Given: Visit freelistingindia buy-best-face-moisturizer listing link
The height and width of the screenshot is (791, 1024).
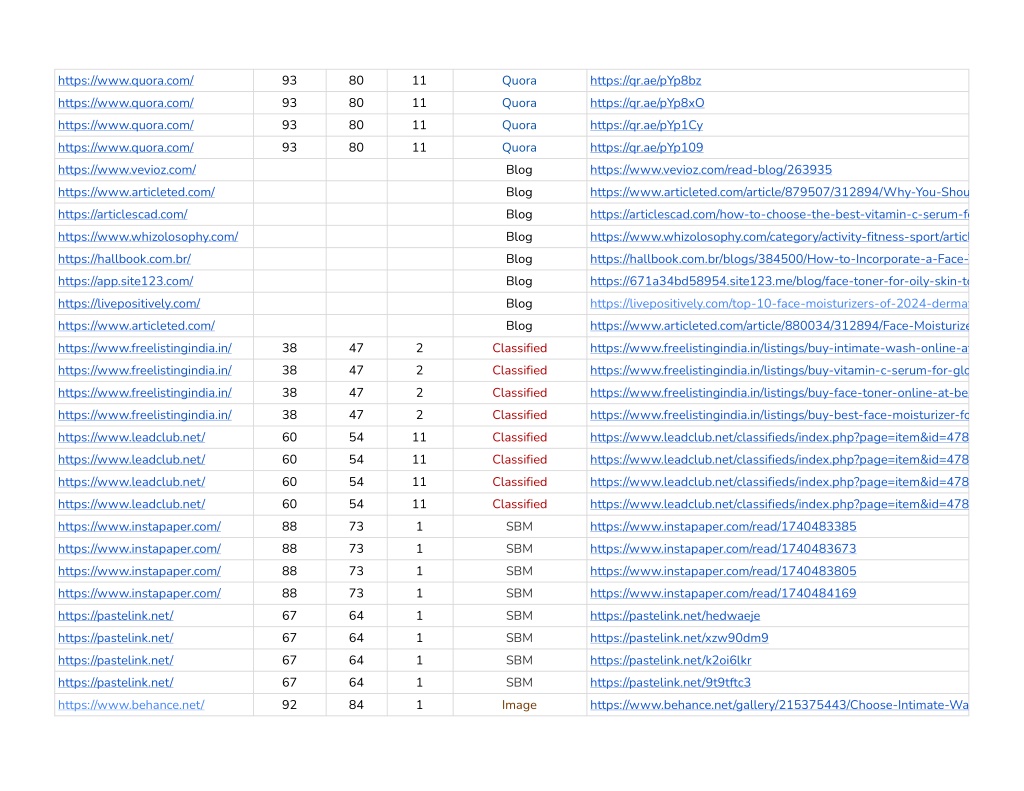Looking at the screenshot, I should point(779,414).
